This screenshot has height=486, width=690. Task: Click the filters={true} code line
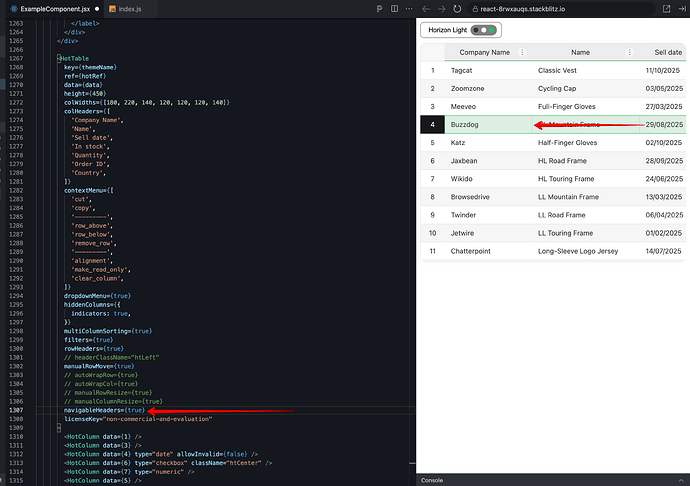click(x=88, y=340)
